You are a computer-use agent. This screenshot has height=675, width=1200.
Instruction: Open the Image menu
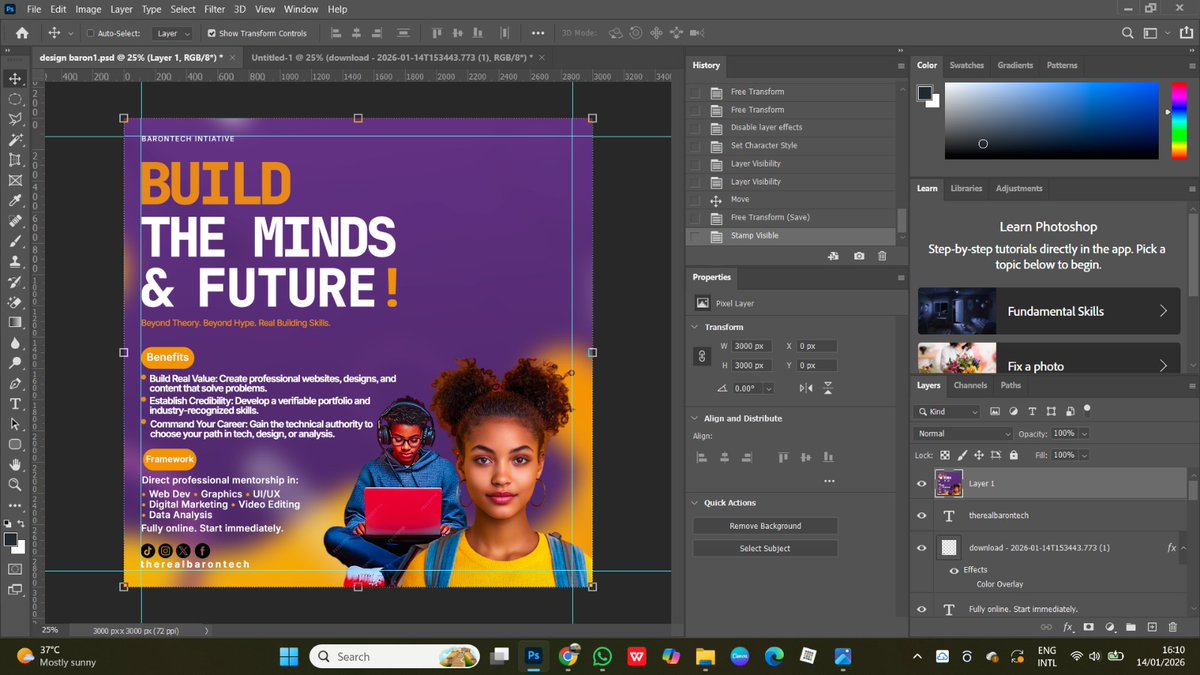point(88,9)
